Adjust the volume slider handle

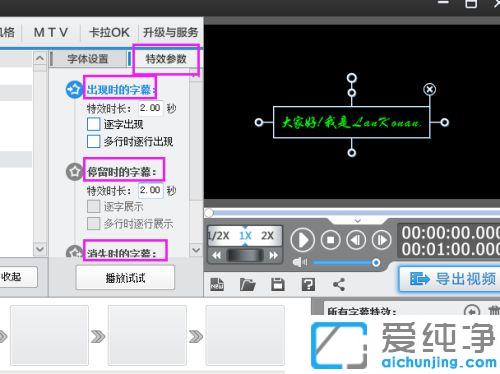tap(376, 263)
